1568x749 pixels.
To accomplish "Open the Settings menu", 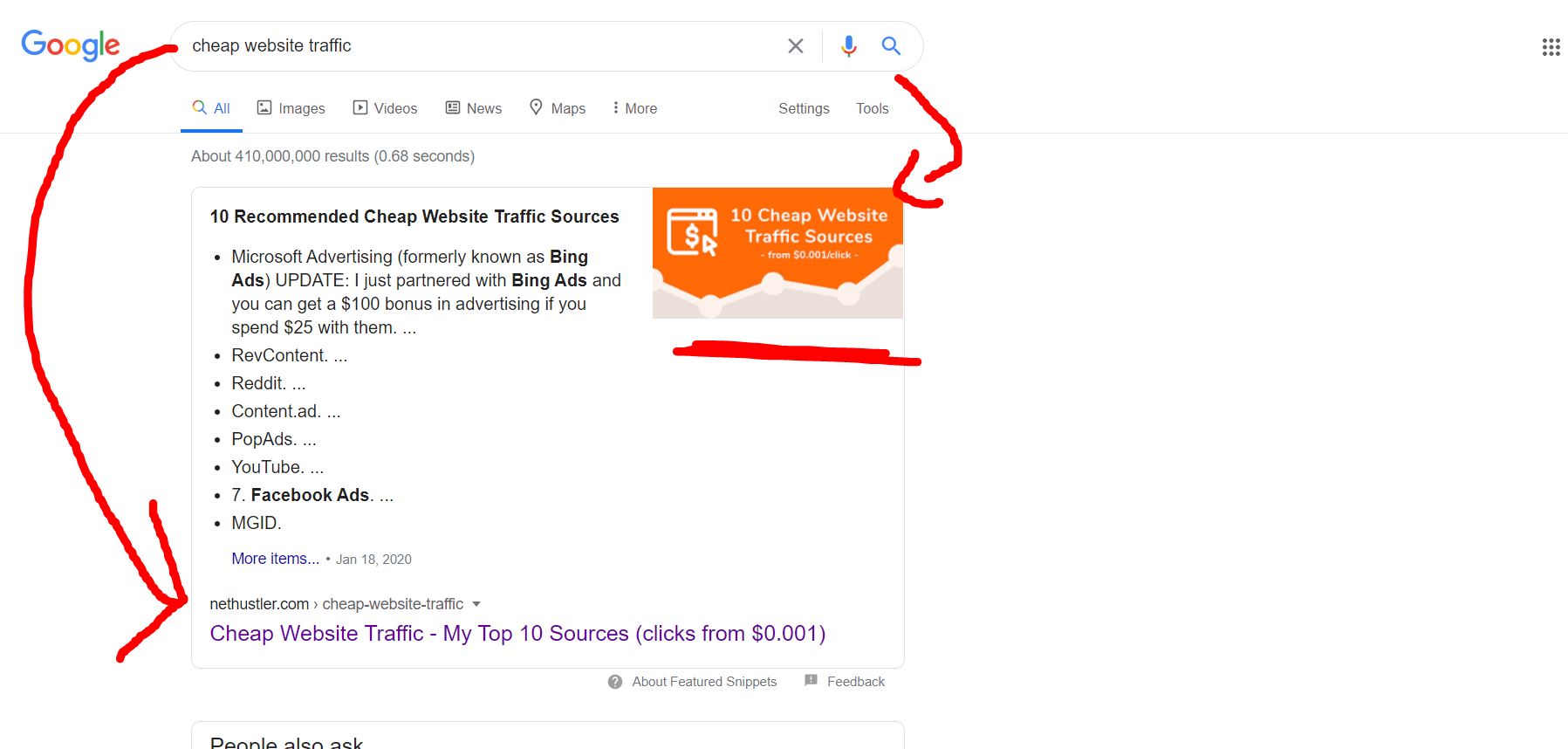I will 804,108.
